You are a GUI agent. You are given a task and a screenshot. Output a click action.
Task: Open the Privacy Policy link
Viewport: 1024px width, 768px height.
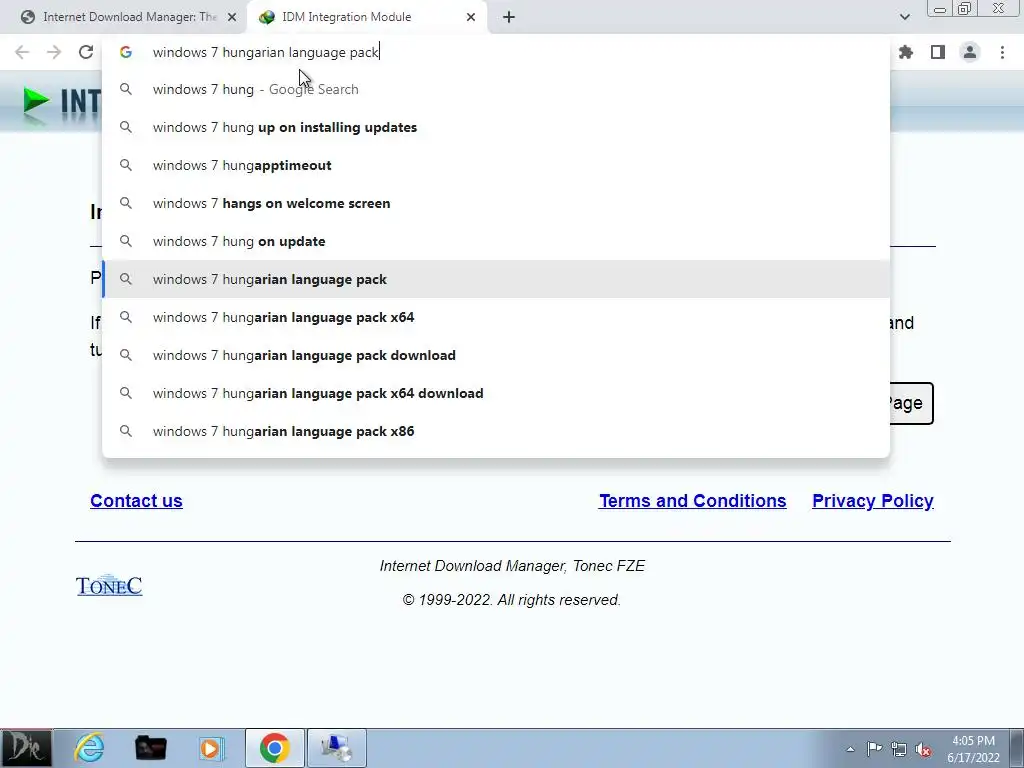[x=872, y=501]
